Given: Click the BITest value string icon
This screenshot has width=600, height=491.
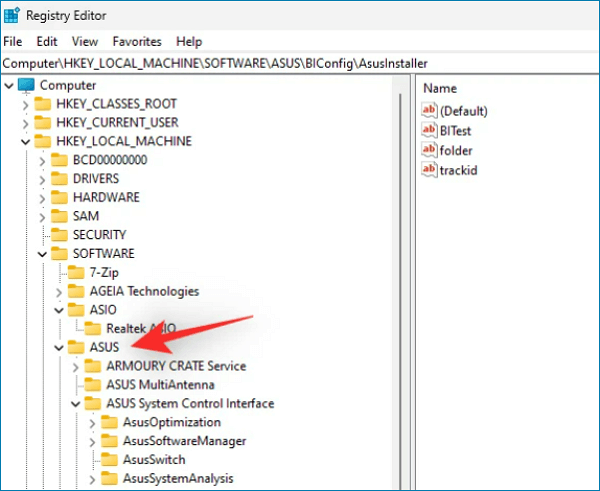Looking at the screenshot, I should [x=429, y=130].
